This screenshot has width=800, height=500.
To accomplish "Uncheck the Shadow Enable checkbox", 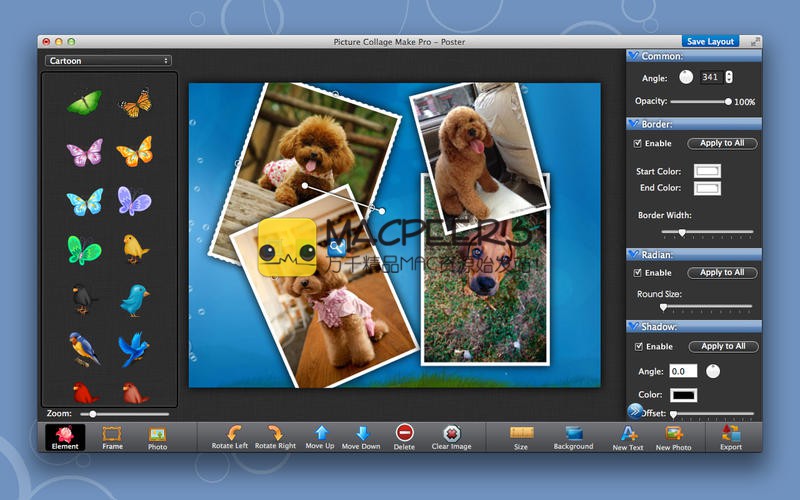I will 638,347.
